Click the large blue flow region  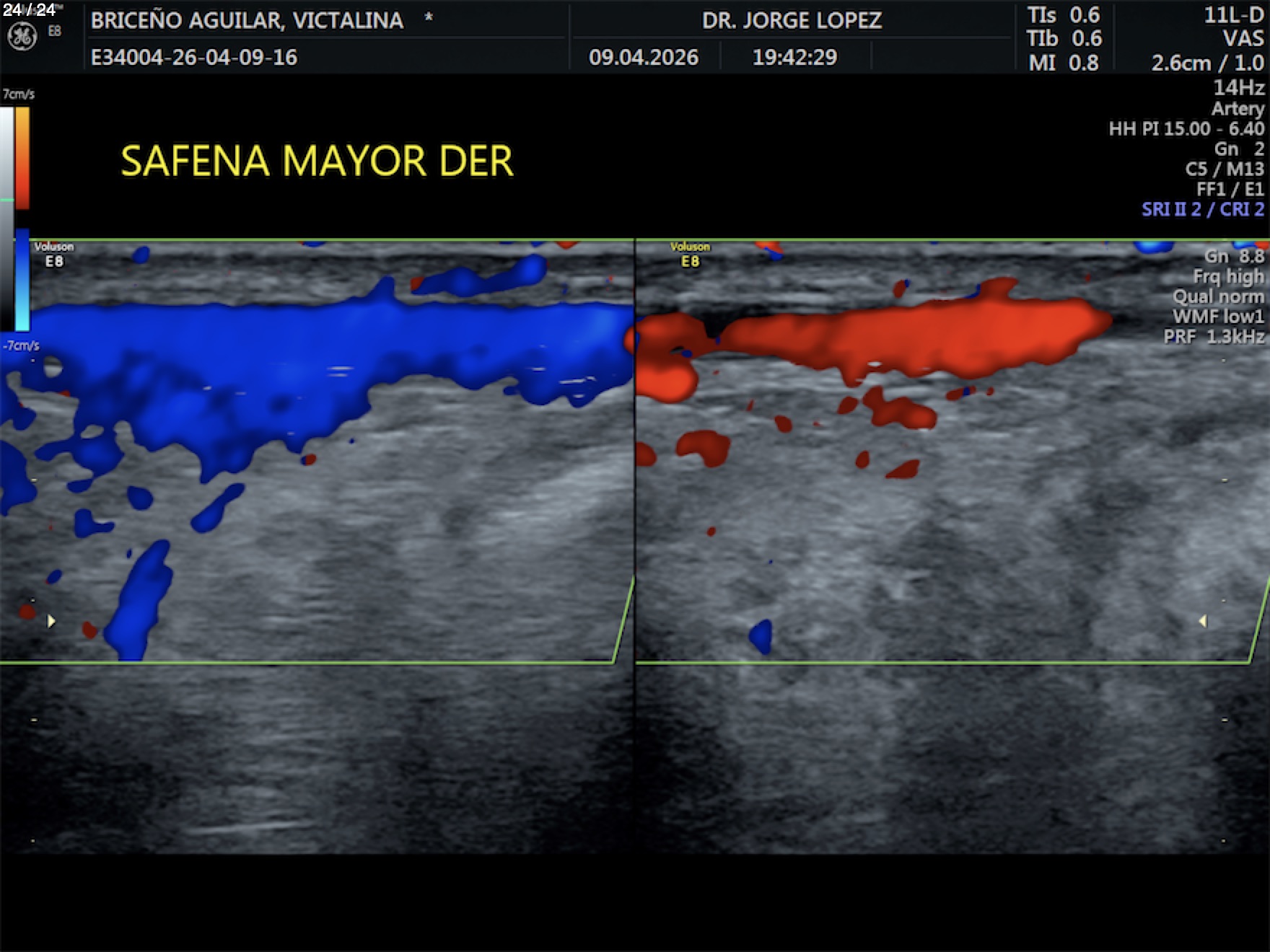click(289, 361)
